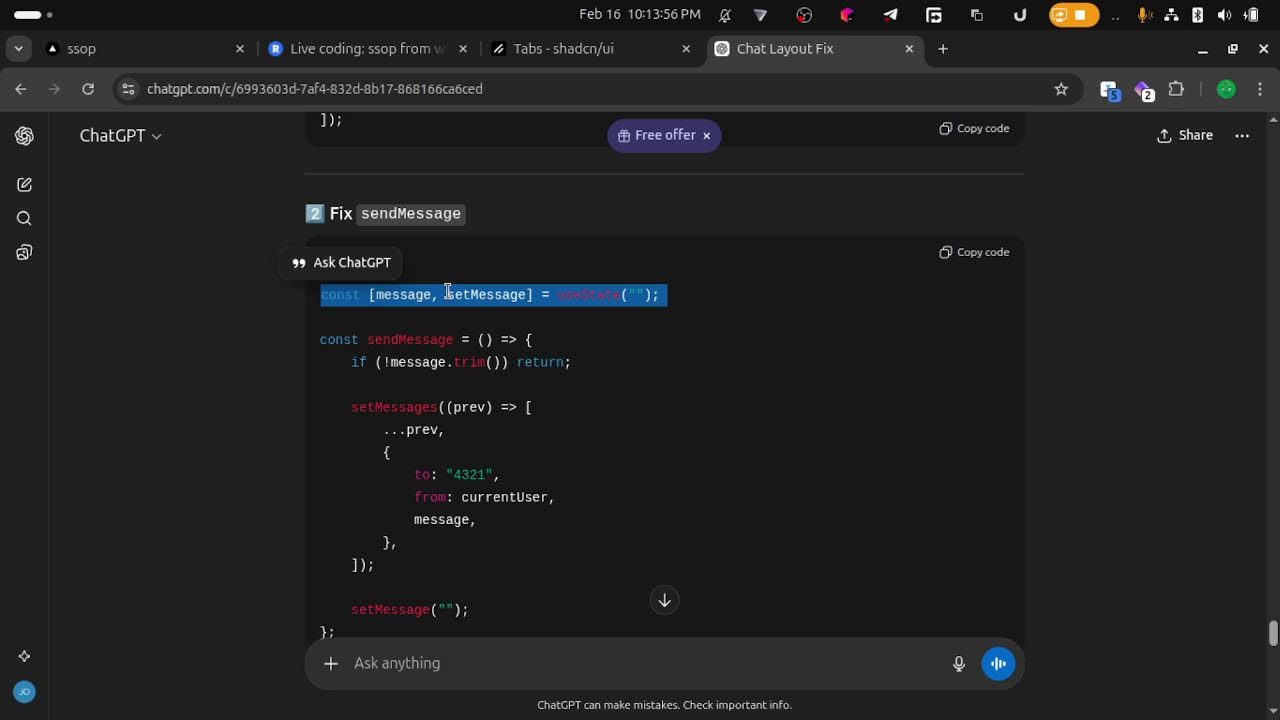Image resolution: width=1280 pixels, height=720 pixels.
Task: Open the OBS tray icon
Action: tap(804, 15)
